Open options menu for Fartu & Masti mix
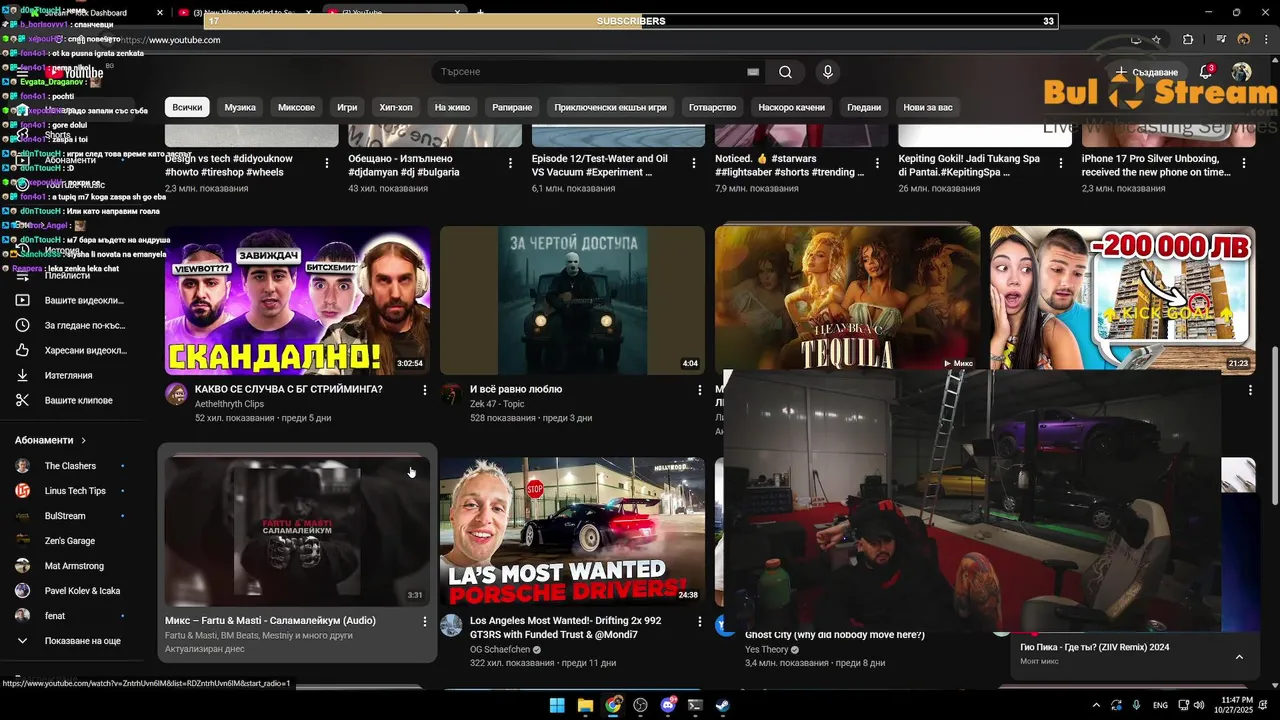The width and height of the screenshot is (1280, 720). pos(424,622)
